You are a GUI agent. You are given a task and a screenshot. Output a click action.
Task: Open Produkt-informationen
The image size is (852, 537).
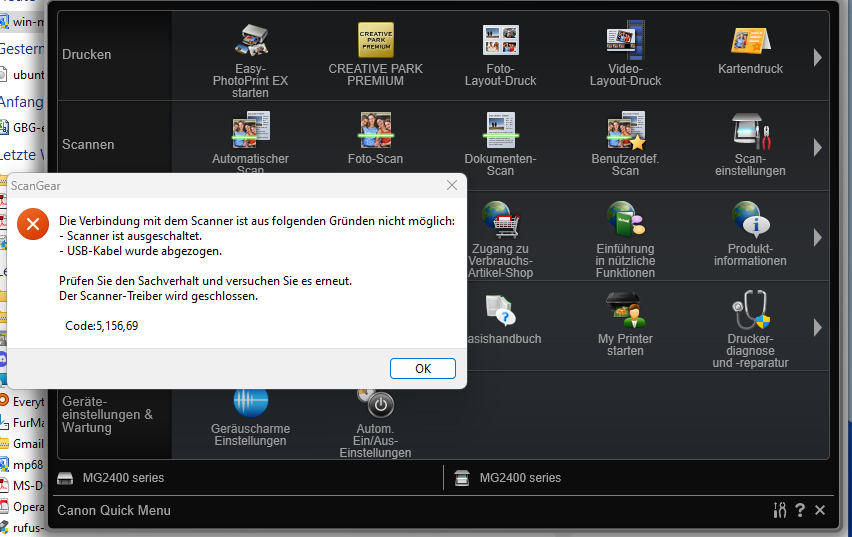pos(750,234)
